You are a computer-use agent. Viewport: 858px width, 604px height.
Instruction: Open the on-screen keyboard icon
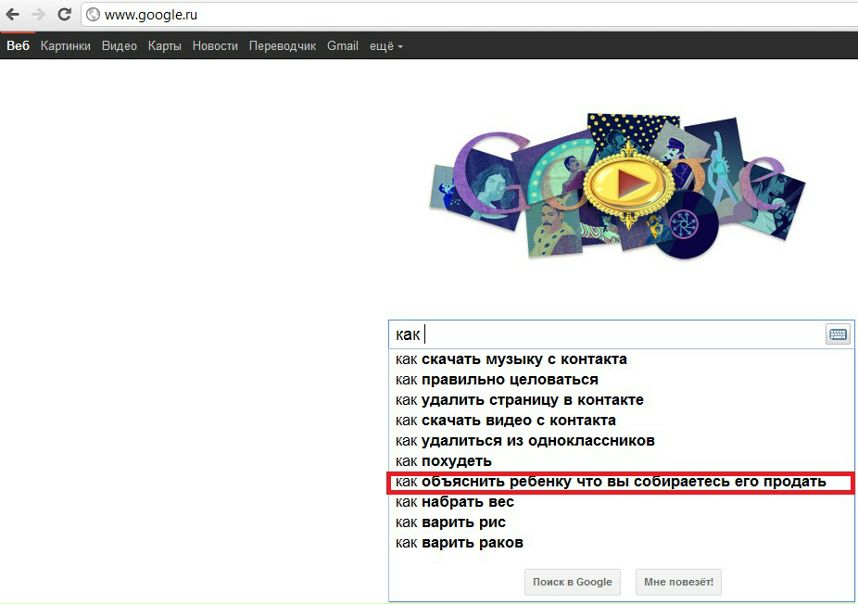[837, 335]
